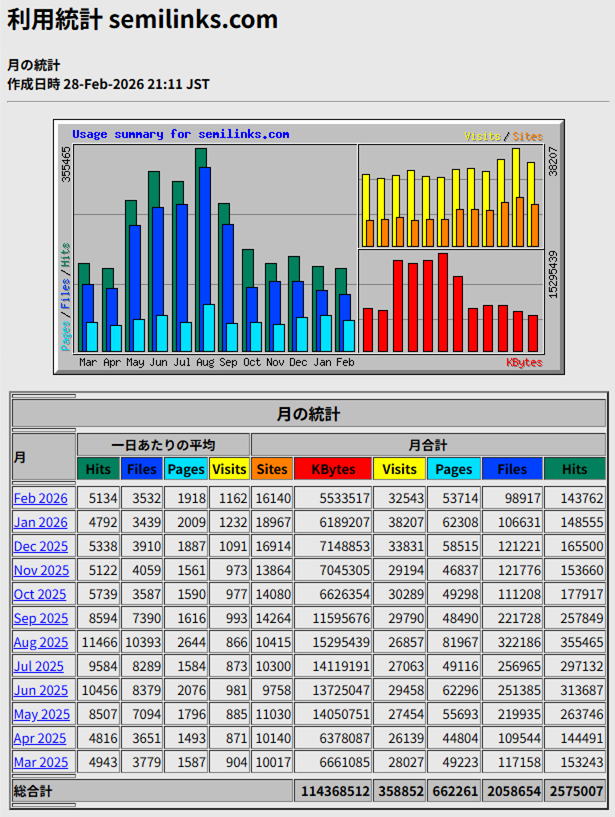Open the Mar 2025 link
Image resolution: width=615 pixels, height=817 pixels.
[41, 762]
